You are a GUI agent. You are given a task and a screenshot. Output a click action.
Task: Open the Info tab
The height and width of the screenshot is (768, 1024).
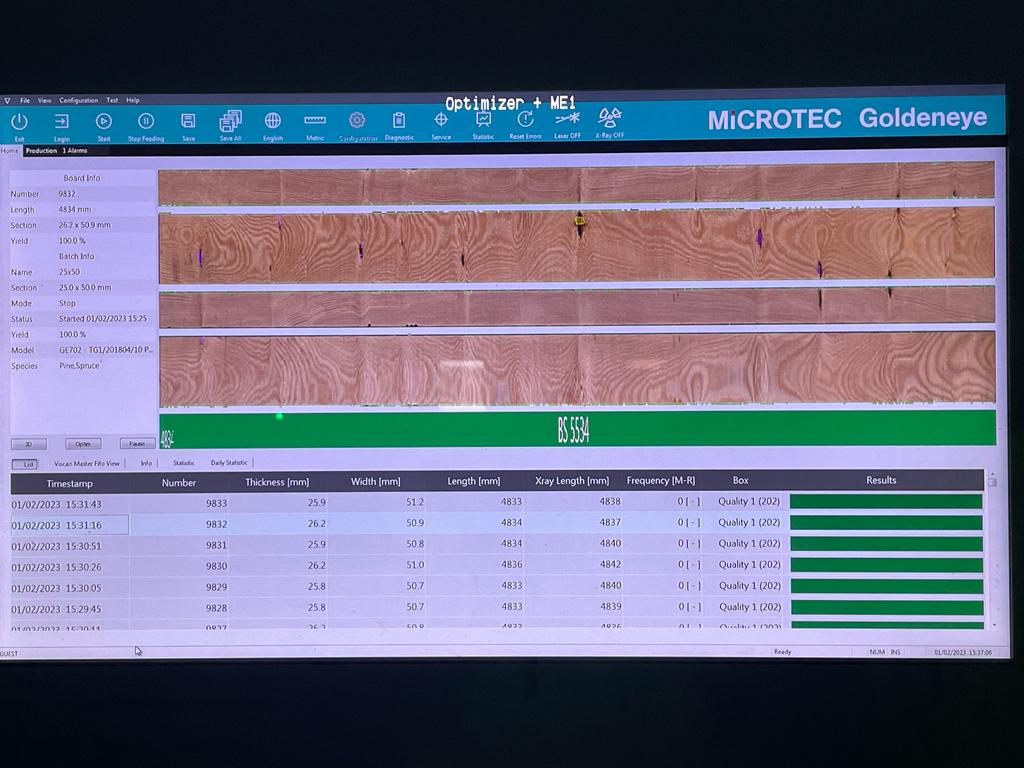[x=146, y=463]
